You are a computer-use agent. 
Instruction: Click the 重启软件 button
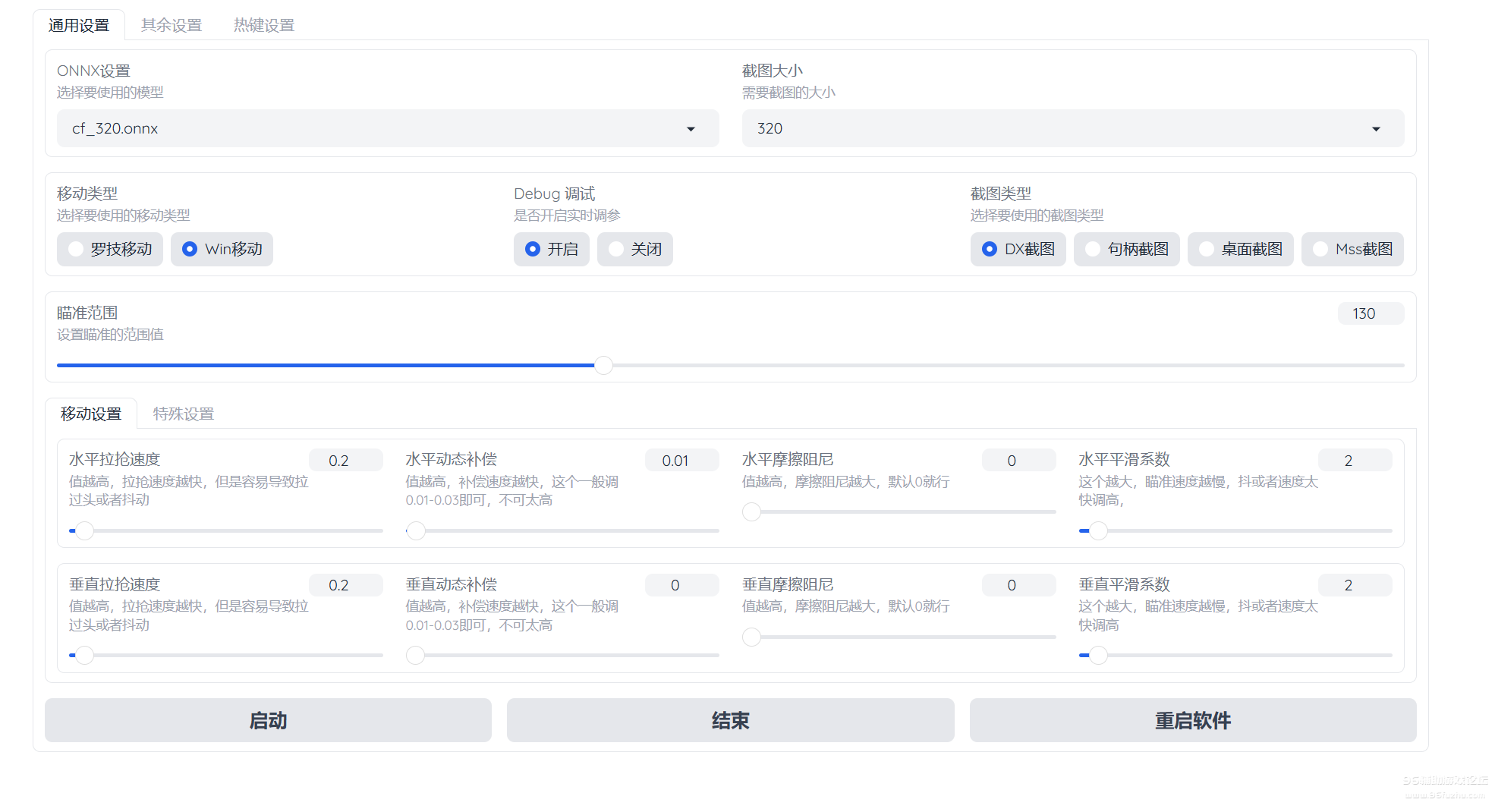pos(1192,720)
